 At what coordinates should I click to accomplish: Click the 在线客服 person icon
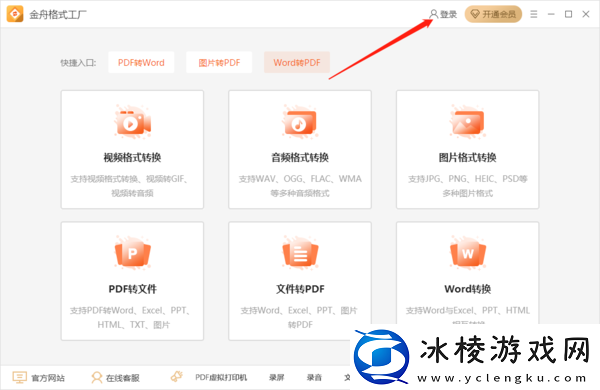click(96, 377)
